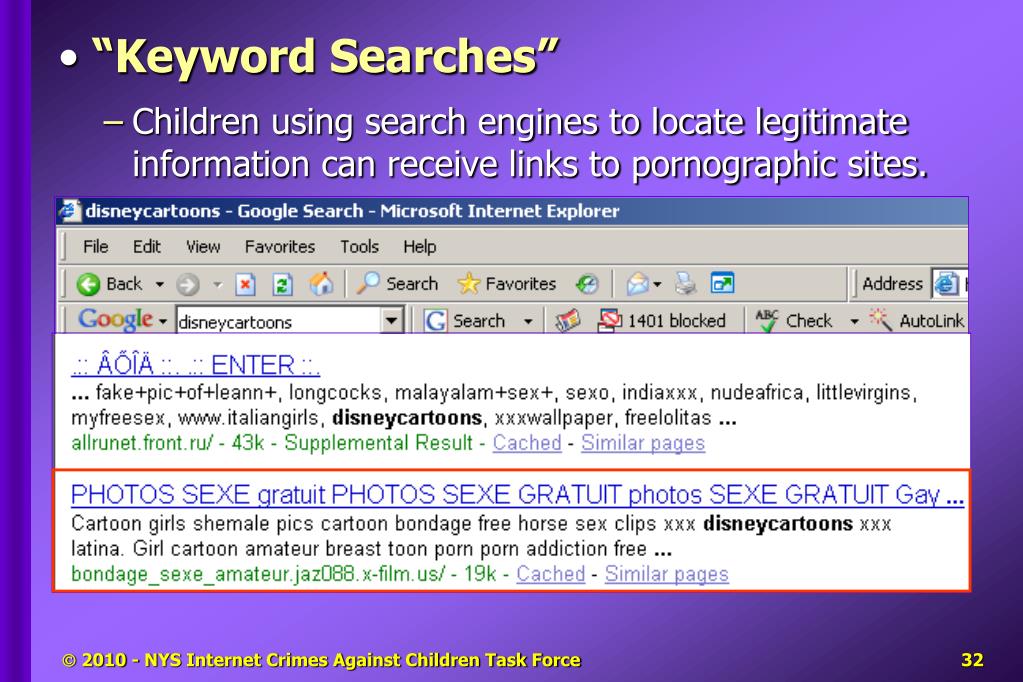The width and height of the screenshot is (1023, 682).
Task: Click the Google toolbar news icon
Action: (x=567, y=320)
